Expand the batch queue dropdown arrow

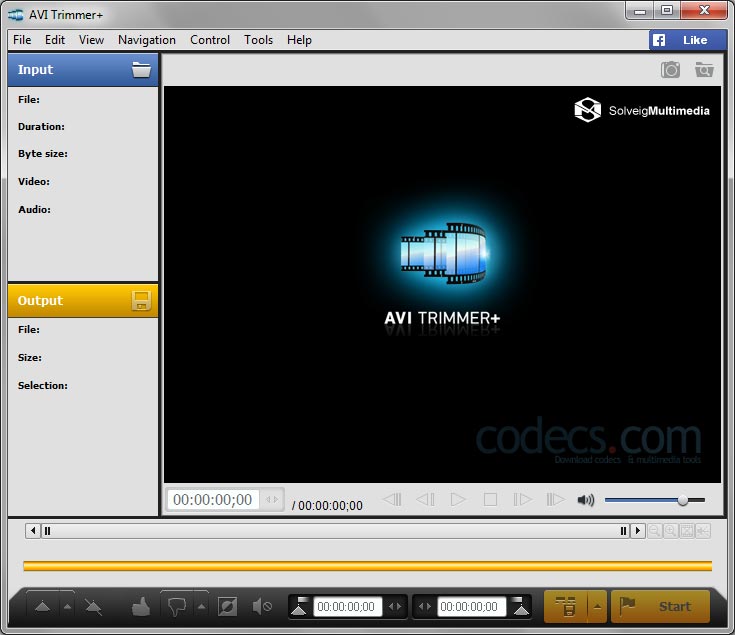[x=597, y=607]
